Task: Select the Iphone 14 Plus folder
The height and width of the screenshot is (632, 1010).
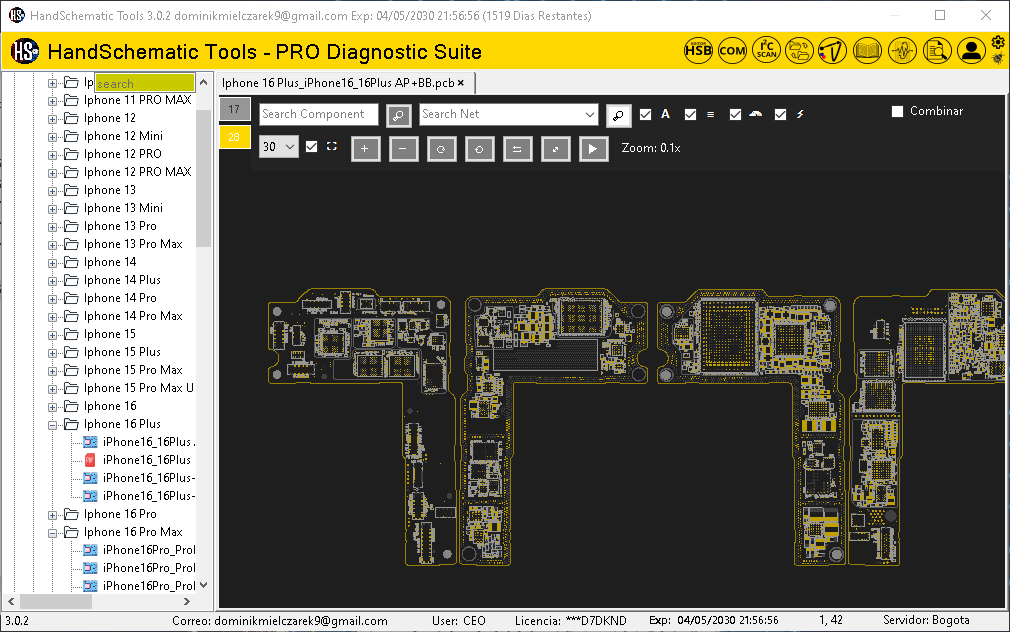Action: pyautogui.click(x=122, y=280)
